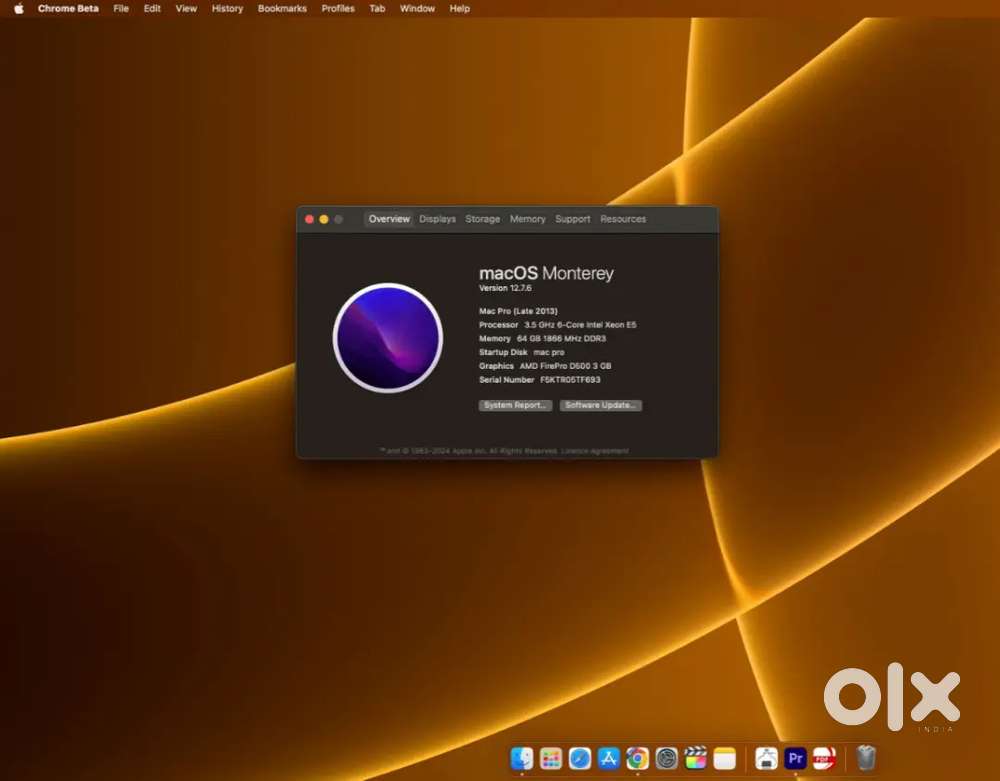Screen dimensions: 1000x781
Task: Open the App Store dock icon
Action: [609, 758]
